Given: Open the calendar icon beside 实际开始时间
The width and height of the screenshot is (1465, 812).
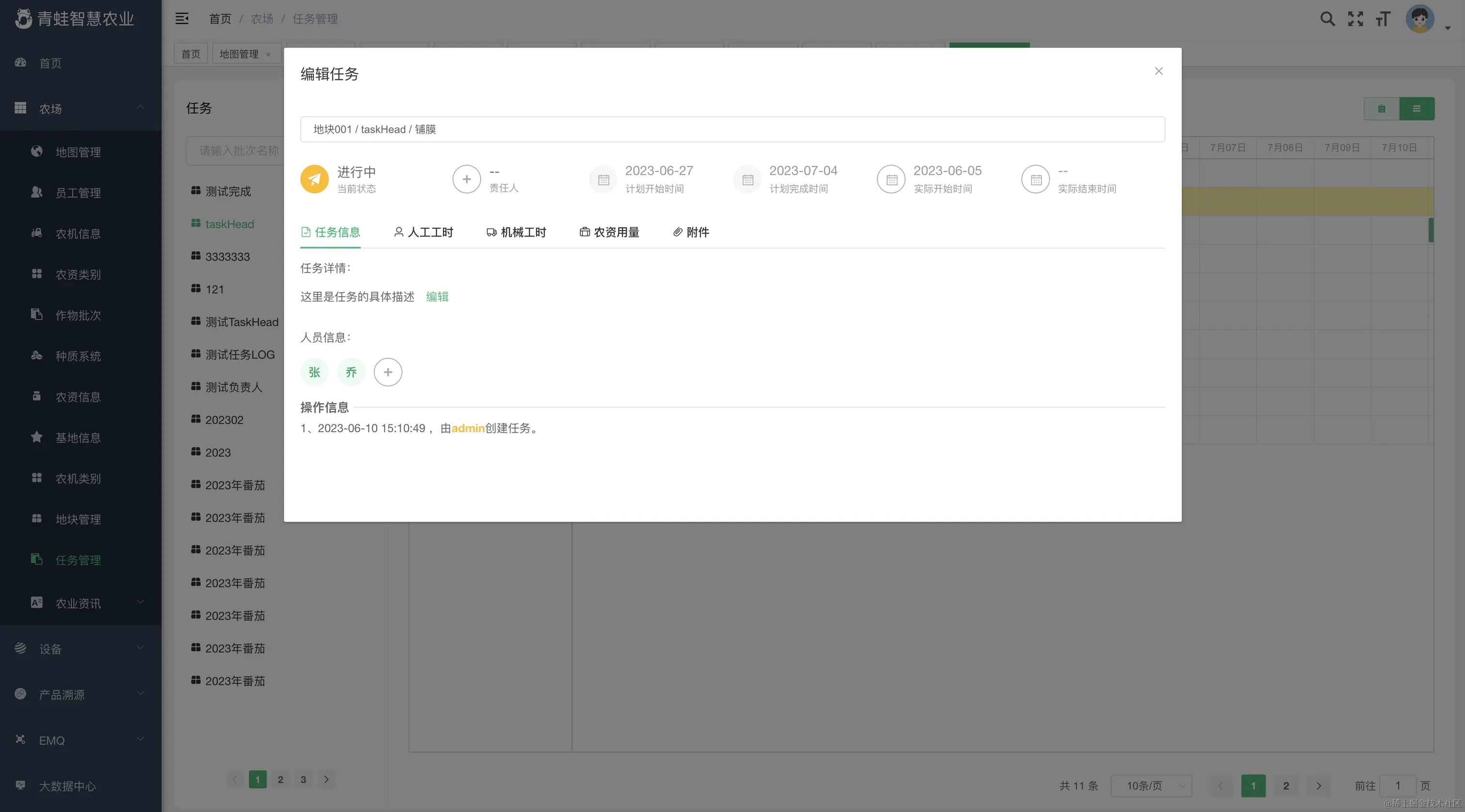Looking at the screenshot, I should click(891, 179).
